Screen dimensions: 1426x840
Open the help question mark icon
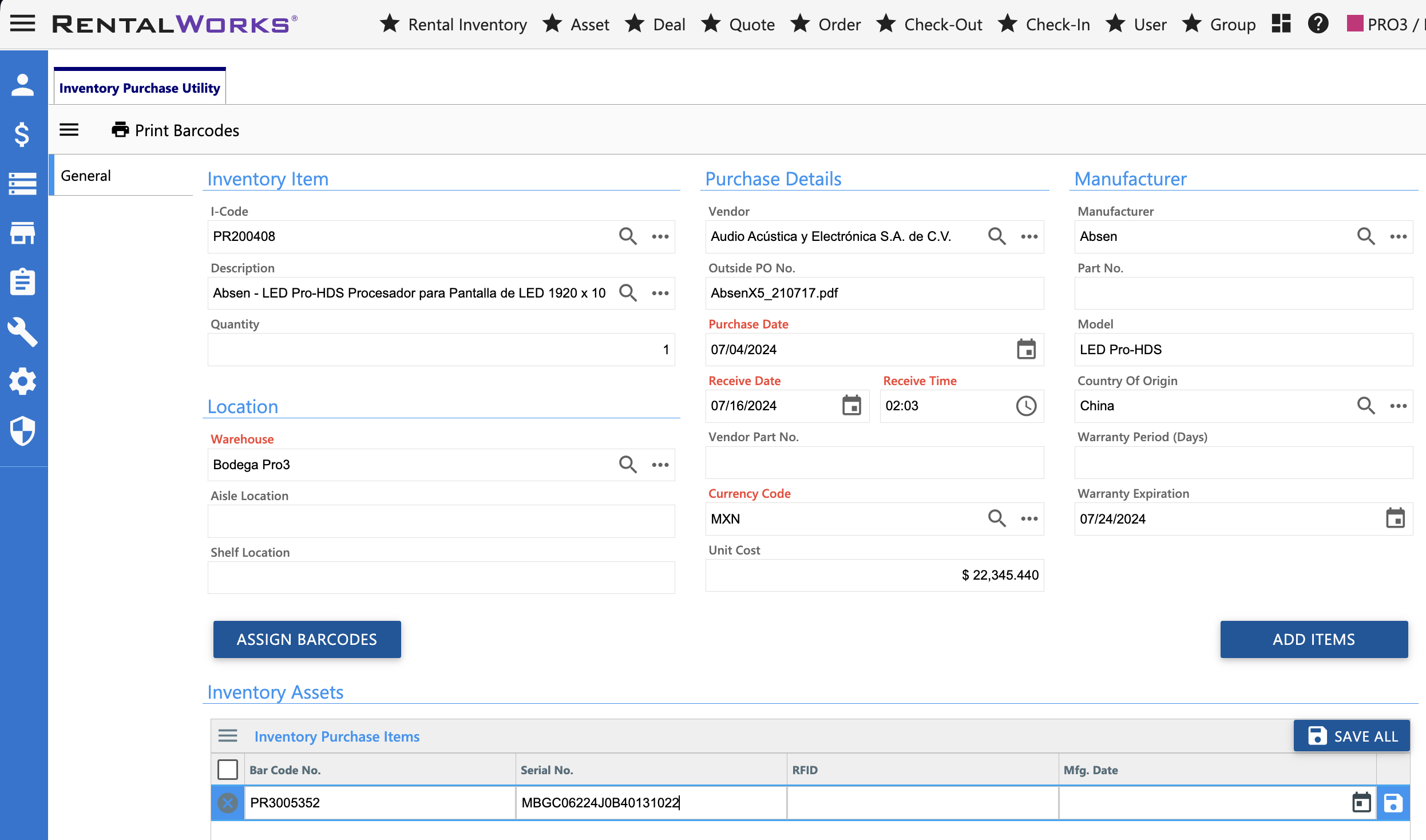click(1318, 24)
